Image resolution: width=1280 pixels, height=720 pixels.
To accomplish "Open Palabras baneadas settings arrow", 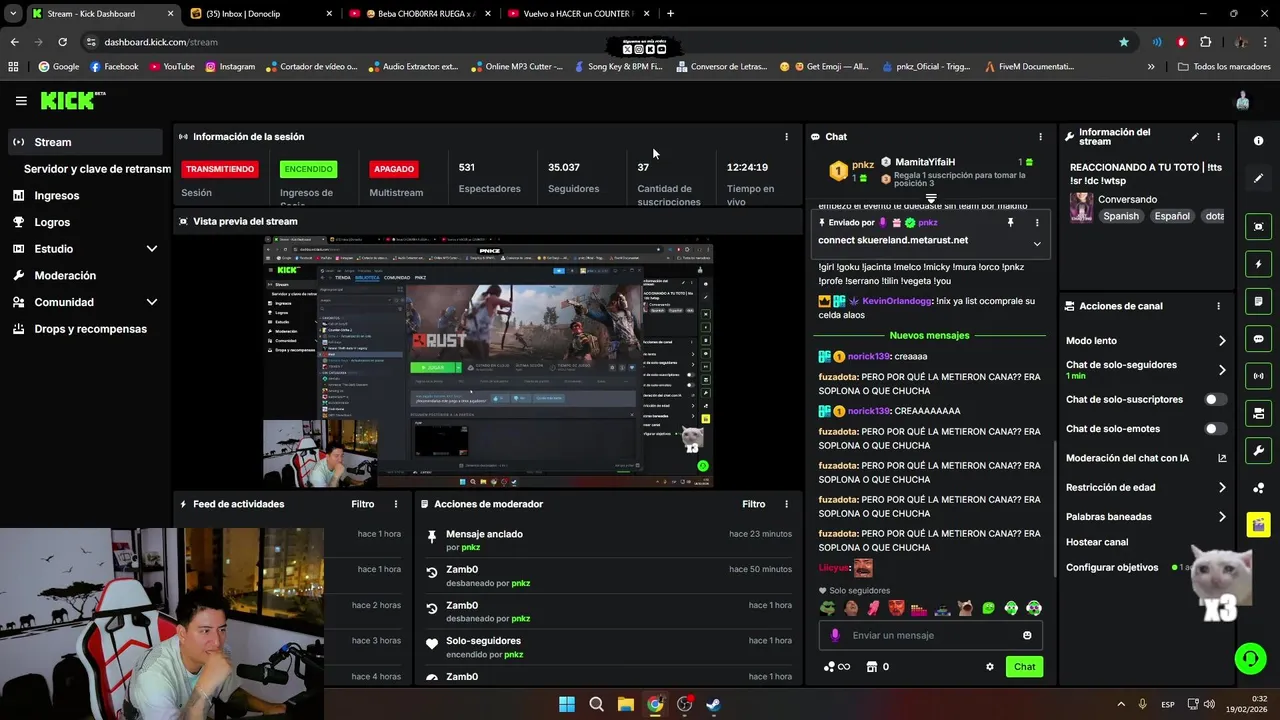I will coord(1222,517).
